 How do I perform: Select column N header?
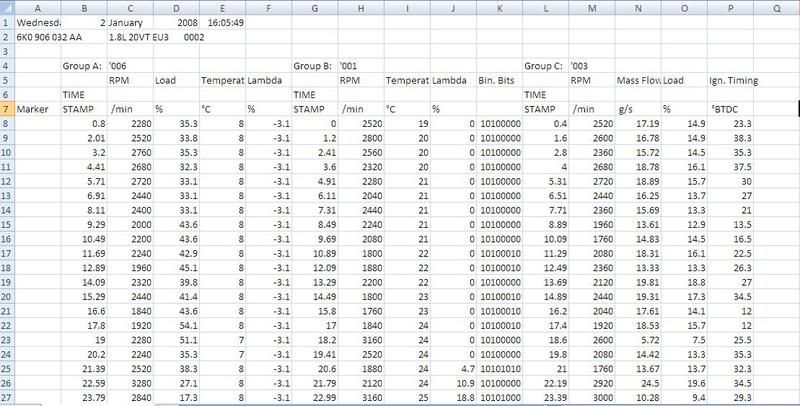point(638,9)
